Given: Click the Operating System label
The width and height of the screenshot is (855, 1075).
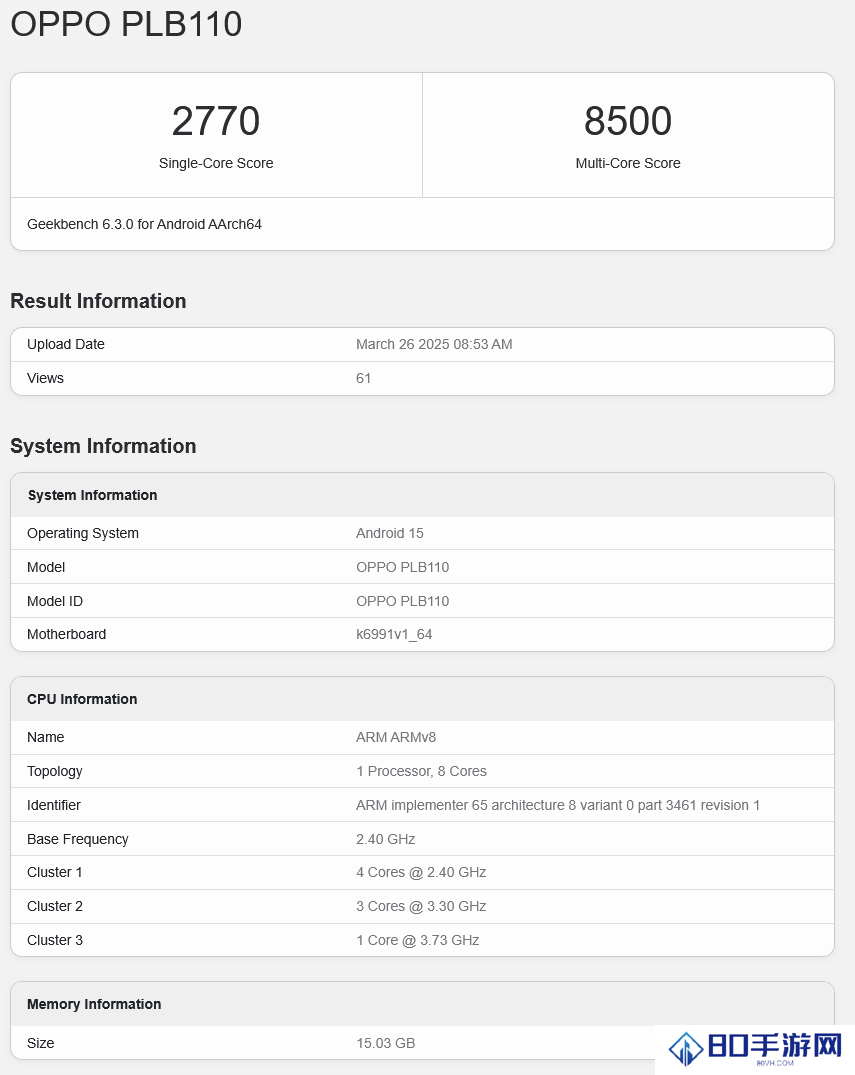Looking at the screenshot, I should click(83, 533).
